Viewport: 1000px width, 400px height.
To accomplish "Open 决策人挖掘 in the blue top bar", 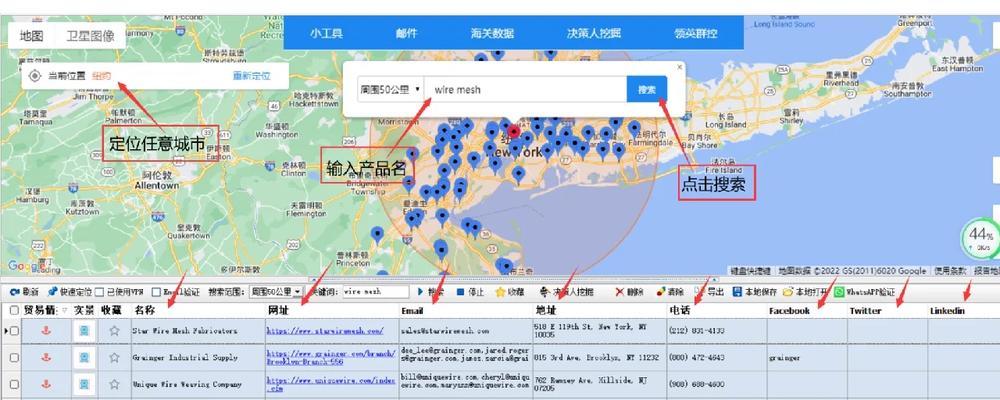I will [594, 34].
